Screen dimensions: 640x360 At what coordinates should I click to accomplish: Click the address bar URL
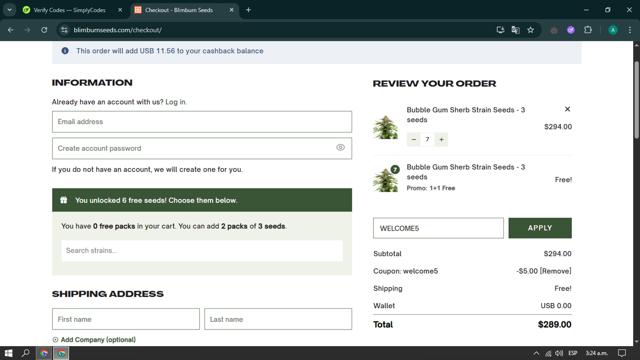click(x=118, y=30)
